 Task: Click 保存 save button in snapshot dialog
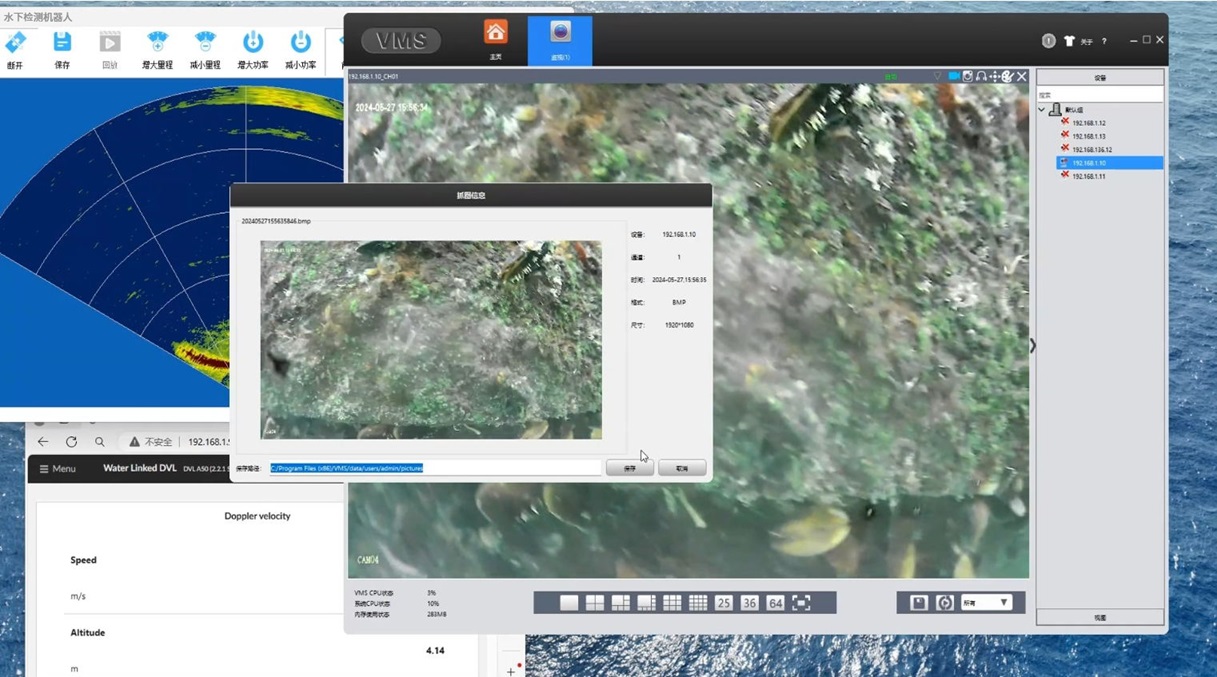(630, 467)
